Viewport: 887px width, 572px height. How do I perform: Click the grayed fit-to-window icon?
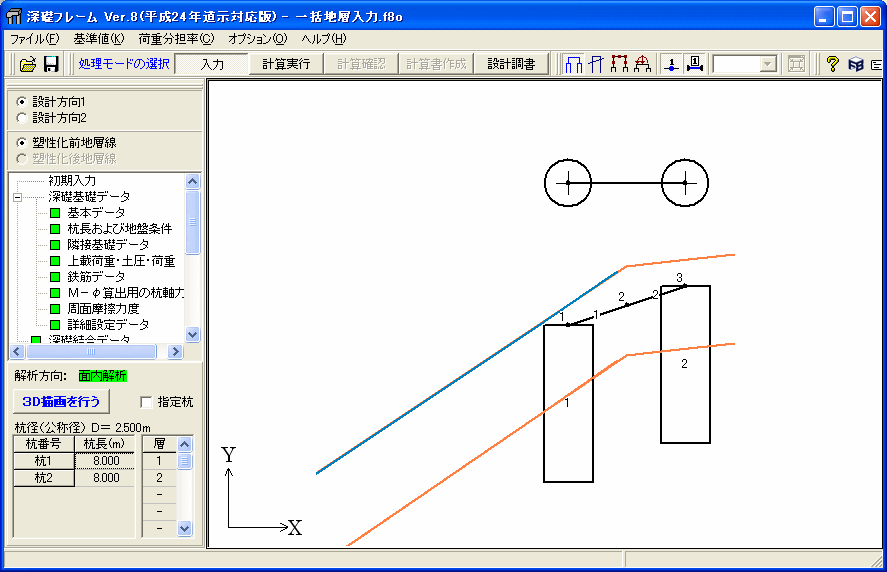point(796,64)
